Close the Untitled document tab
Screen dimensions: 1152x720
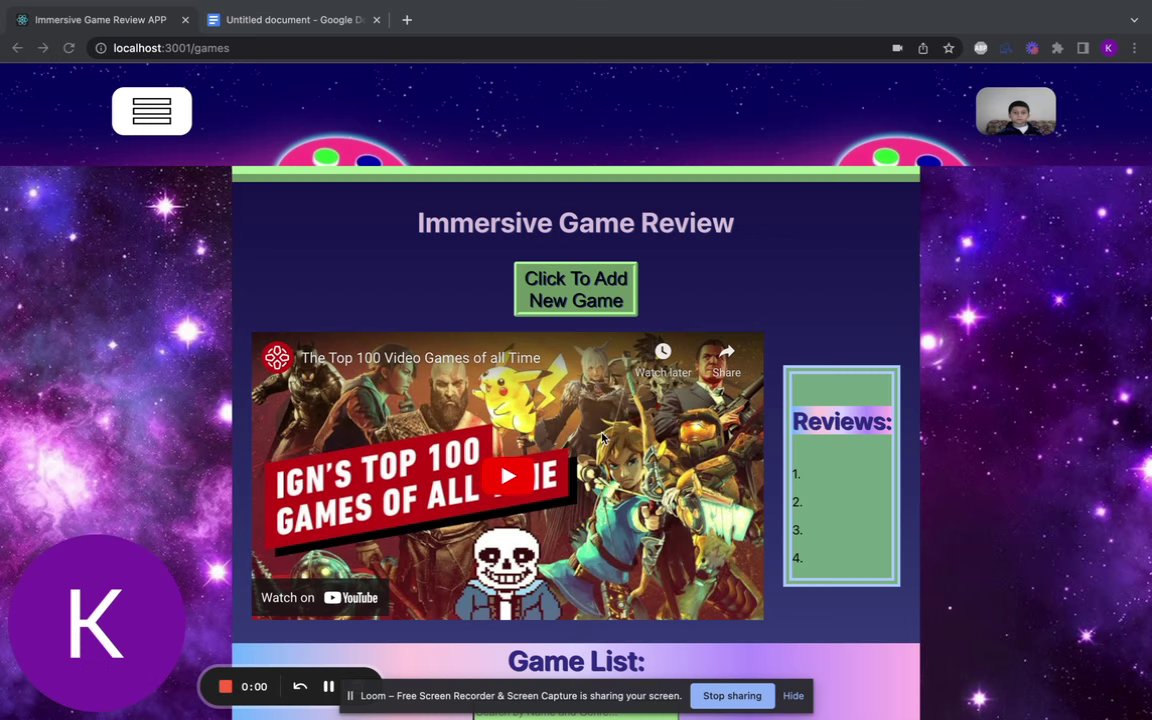(x=376, y=20)
